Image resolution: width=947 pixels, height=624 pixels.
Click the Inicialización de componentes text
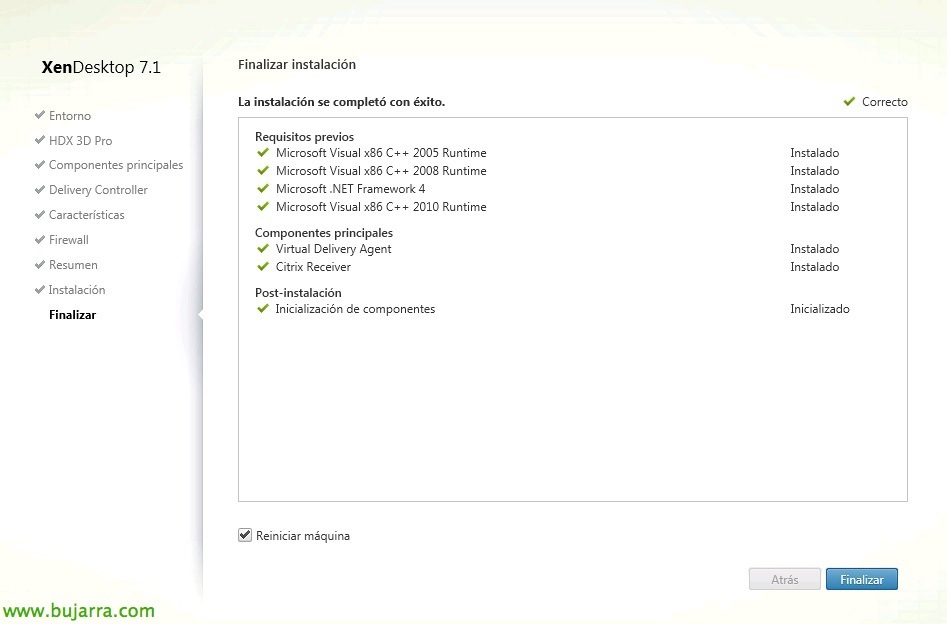[355, 309]
